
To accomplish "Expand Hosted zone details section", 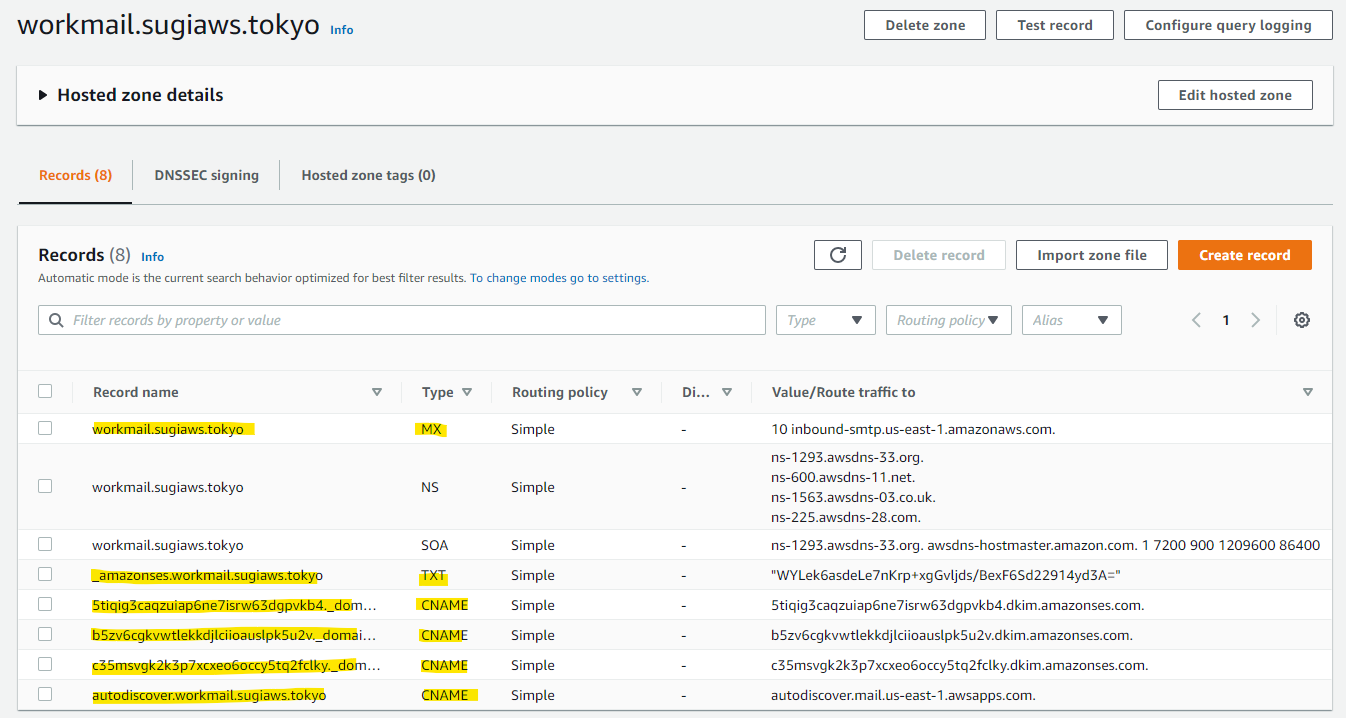I will coord(43,95).
